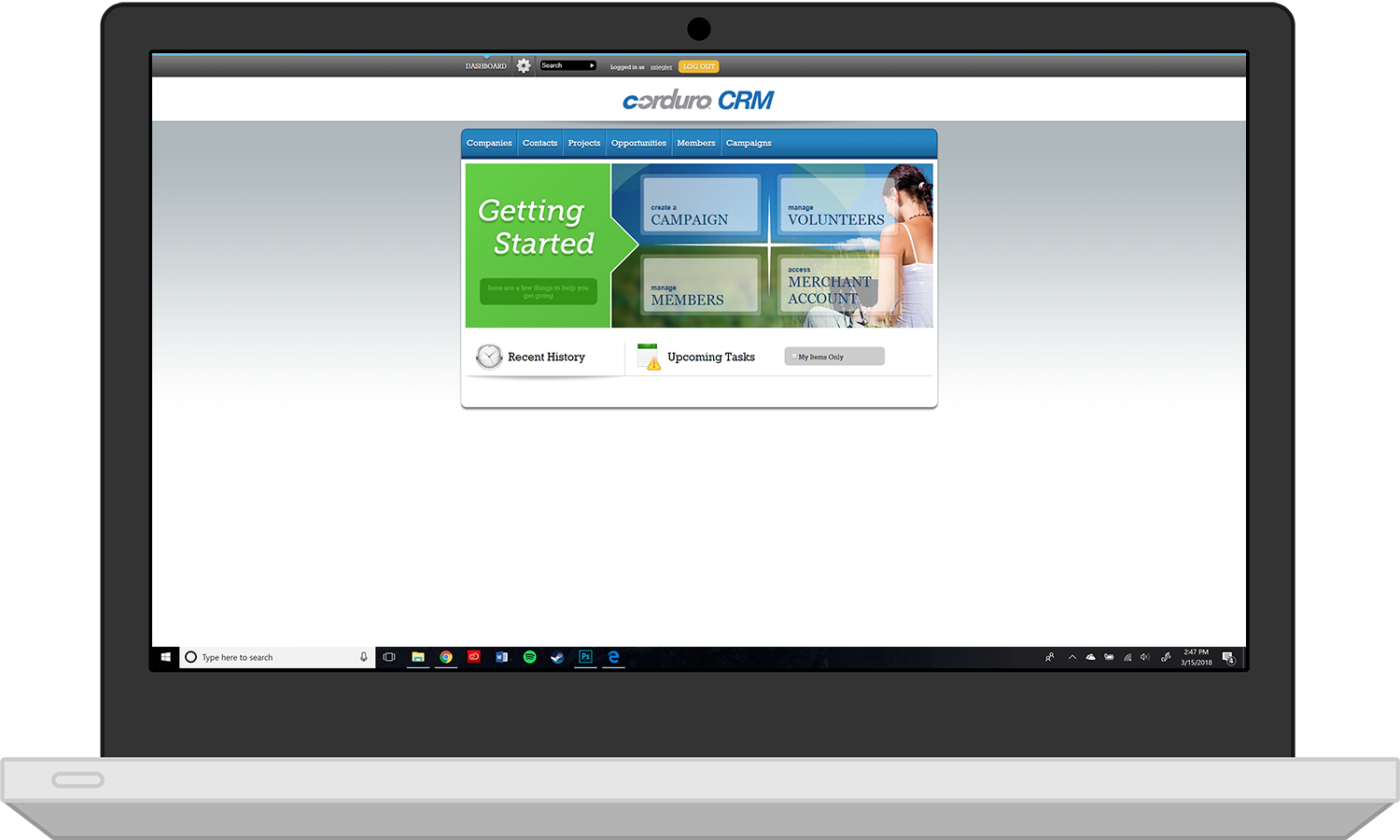
Task: Open the Opportunities tab
Action: coord(638,143)
